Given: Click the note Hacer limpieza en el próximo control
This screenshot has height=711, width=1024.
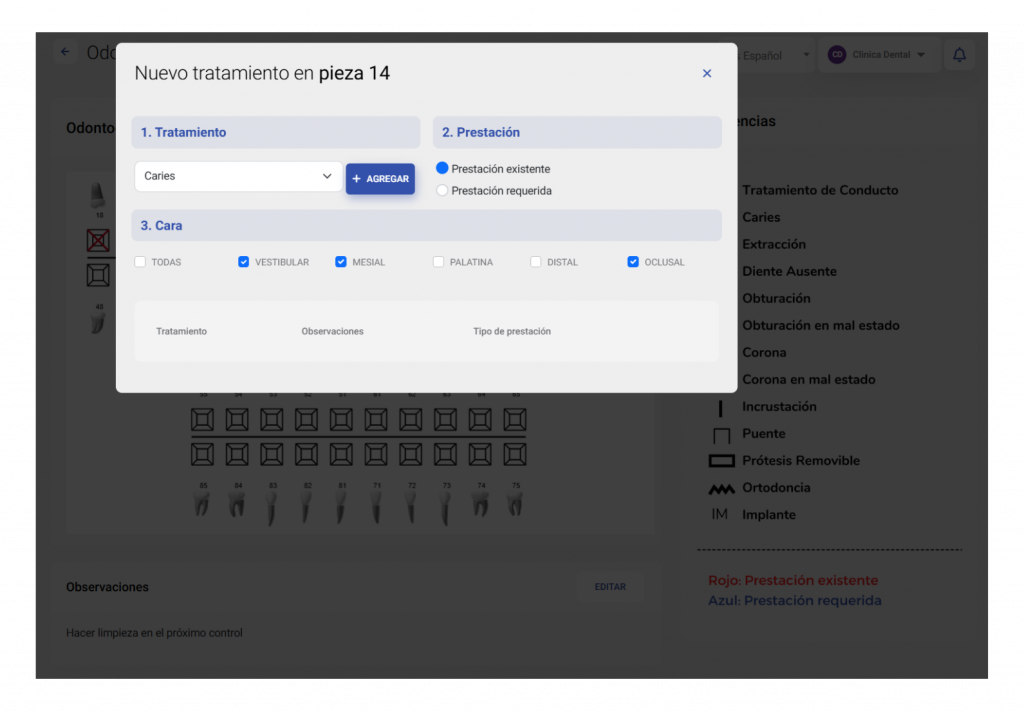Looking at the screenshot, I should pyautogui.click(x=154, y=633).
